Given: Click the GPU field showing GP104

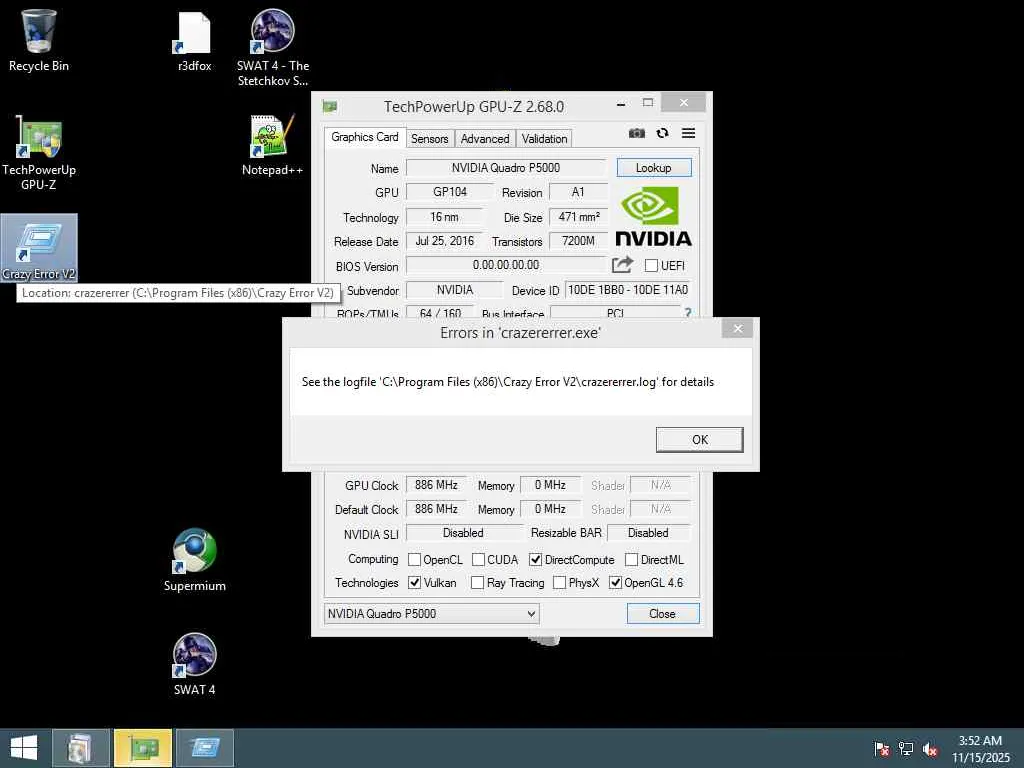Looking at the screenshot, I should [x=449, y=192].
